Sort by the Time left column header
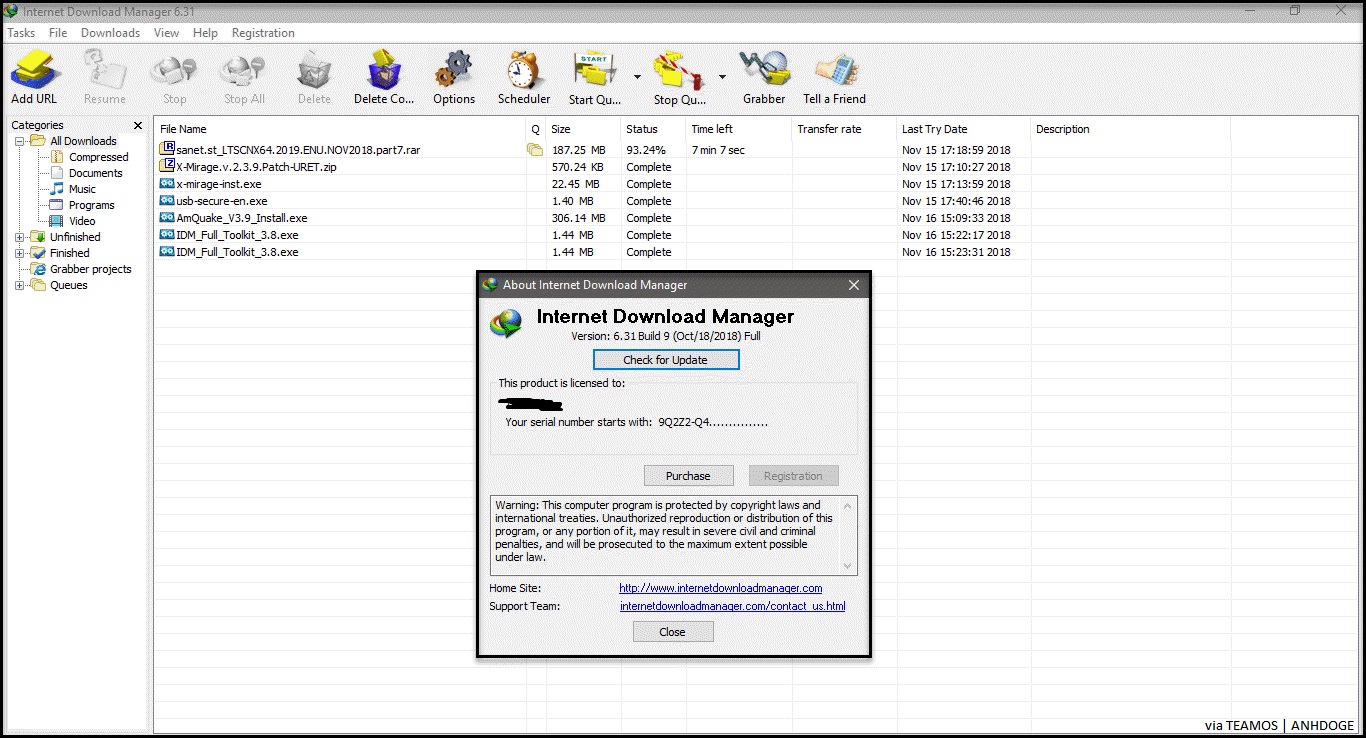The width and height of the screenshot is (1366, 738). pyautogui.click(x=739, y=129)
